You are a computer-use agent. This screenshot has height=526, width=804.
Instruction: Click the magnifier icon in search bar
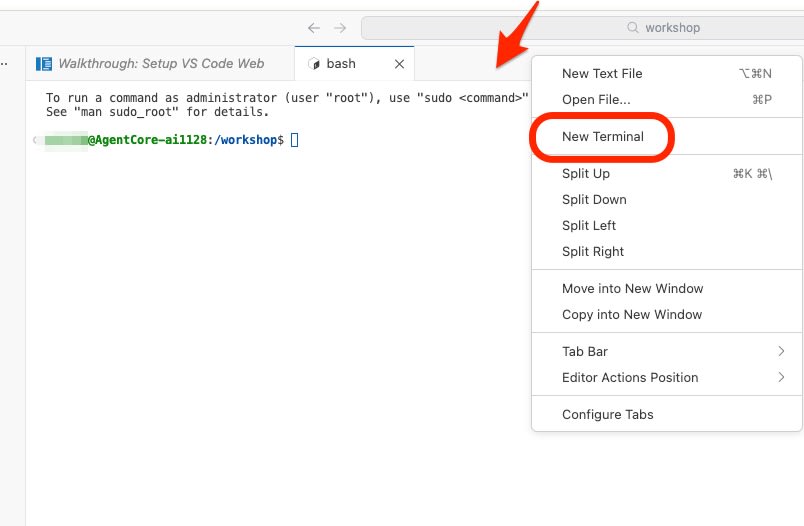(633, 28)
